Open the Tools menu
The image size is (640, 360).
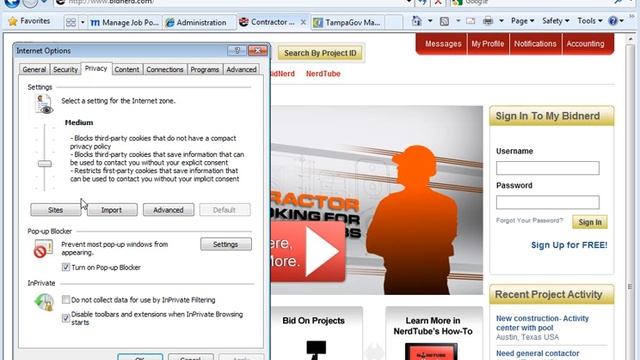(x=590, y=21)
